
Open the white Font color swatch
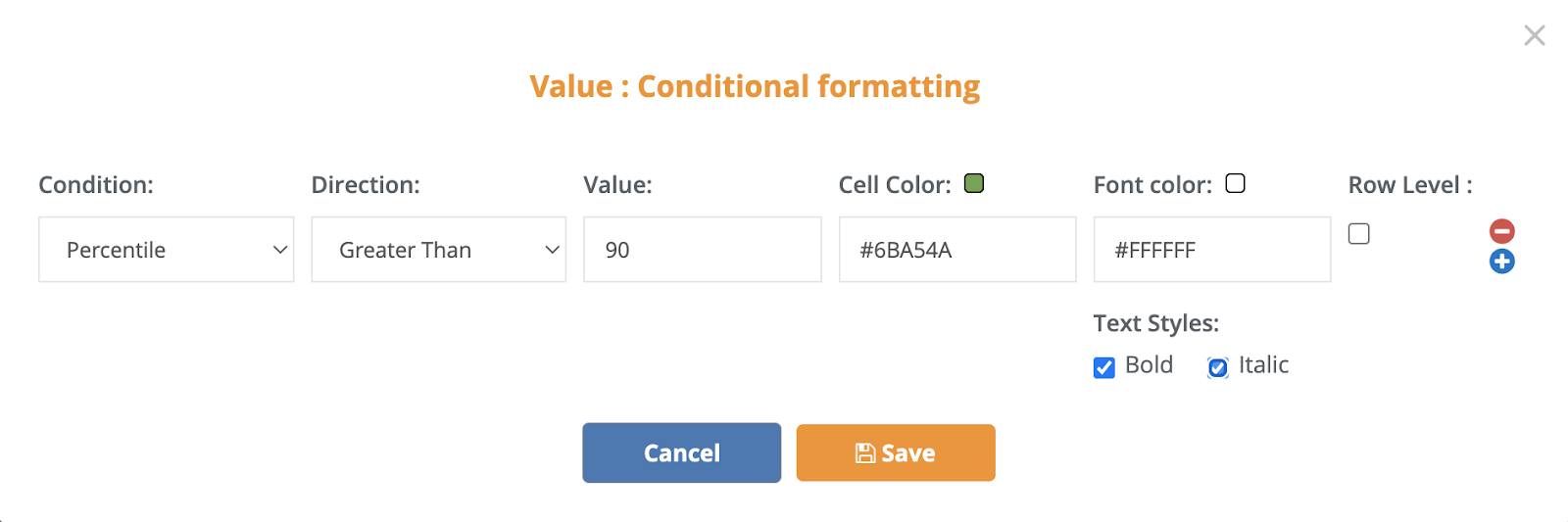1236,183
